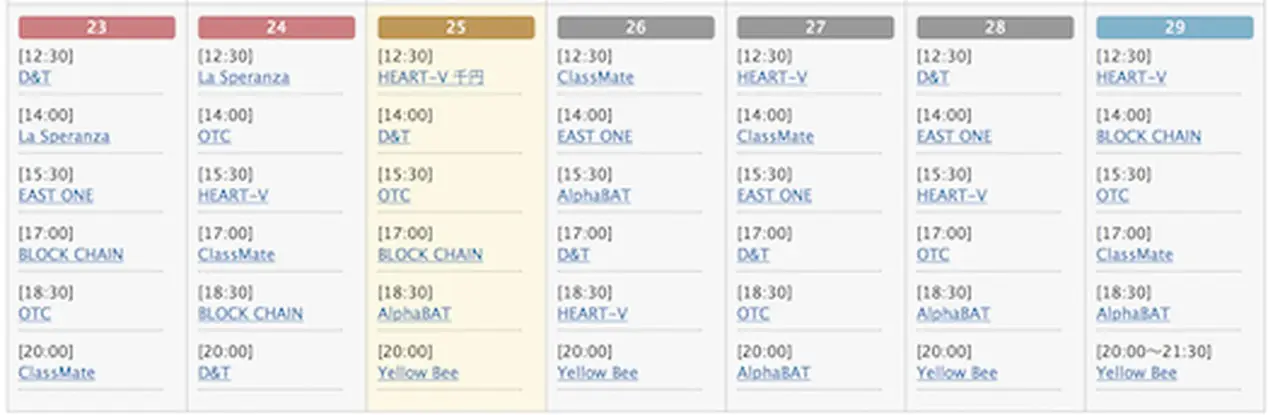Open AlphaBAT at 20:00 on day 27
1280x415 pixels.
click(774, 373)
